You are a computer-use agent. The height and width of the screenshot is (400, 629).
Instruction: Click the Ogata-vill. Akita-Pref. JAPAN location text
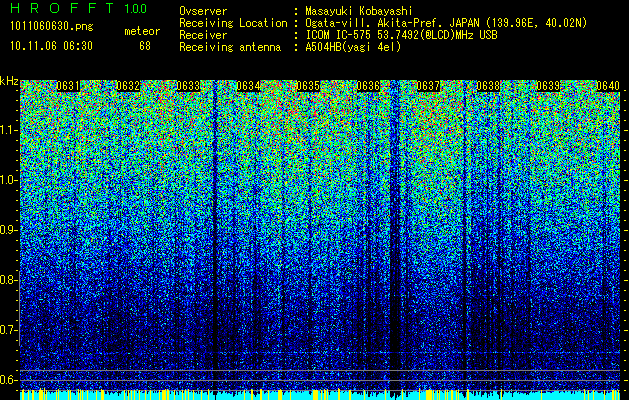tap(446, 23)
